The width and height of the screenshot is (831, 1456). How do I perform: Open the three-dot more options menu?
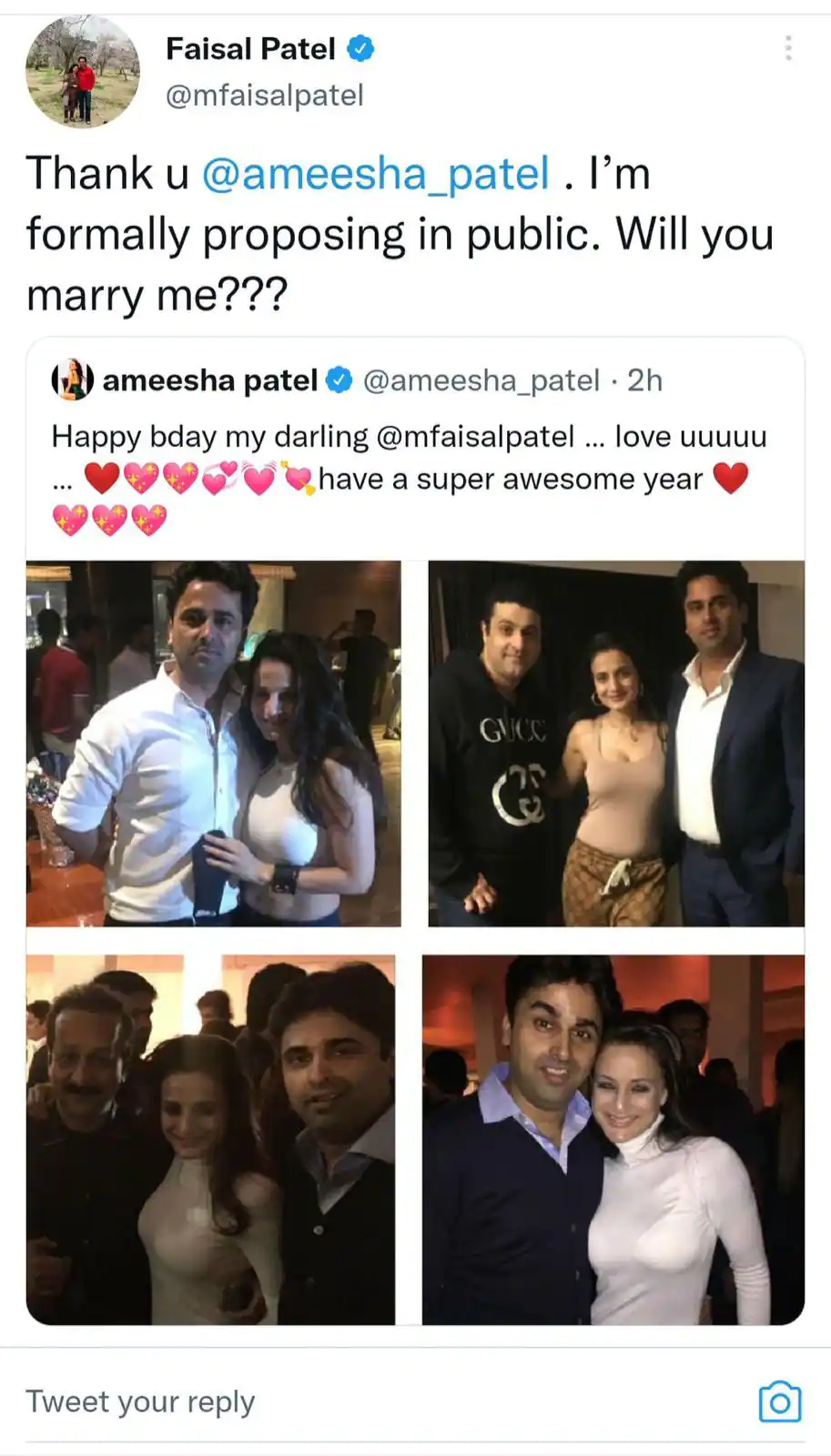[x=788, y=48]
